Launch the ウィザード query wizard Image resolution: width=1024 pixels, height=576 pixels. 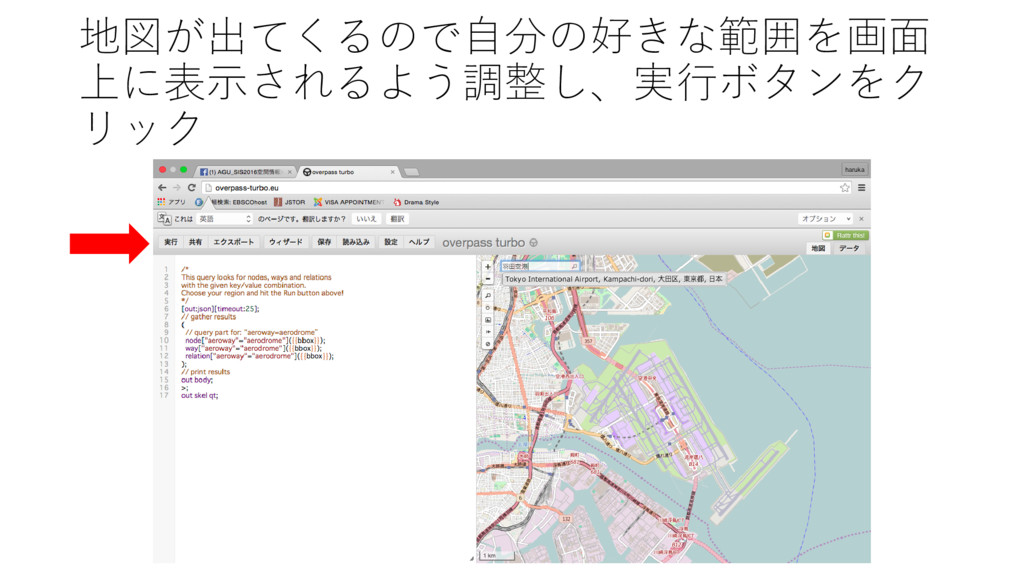[285, 242]
